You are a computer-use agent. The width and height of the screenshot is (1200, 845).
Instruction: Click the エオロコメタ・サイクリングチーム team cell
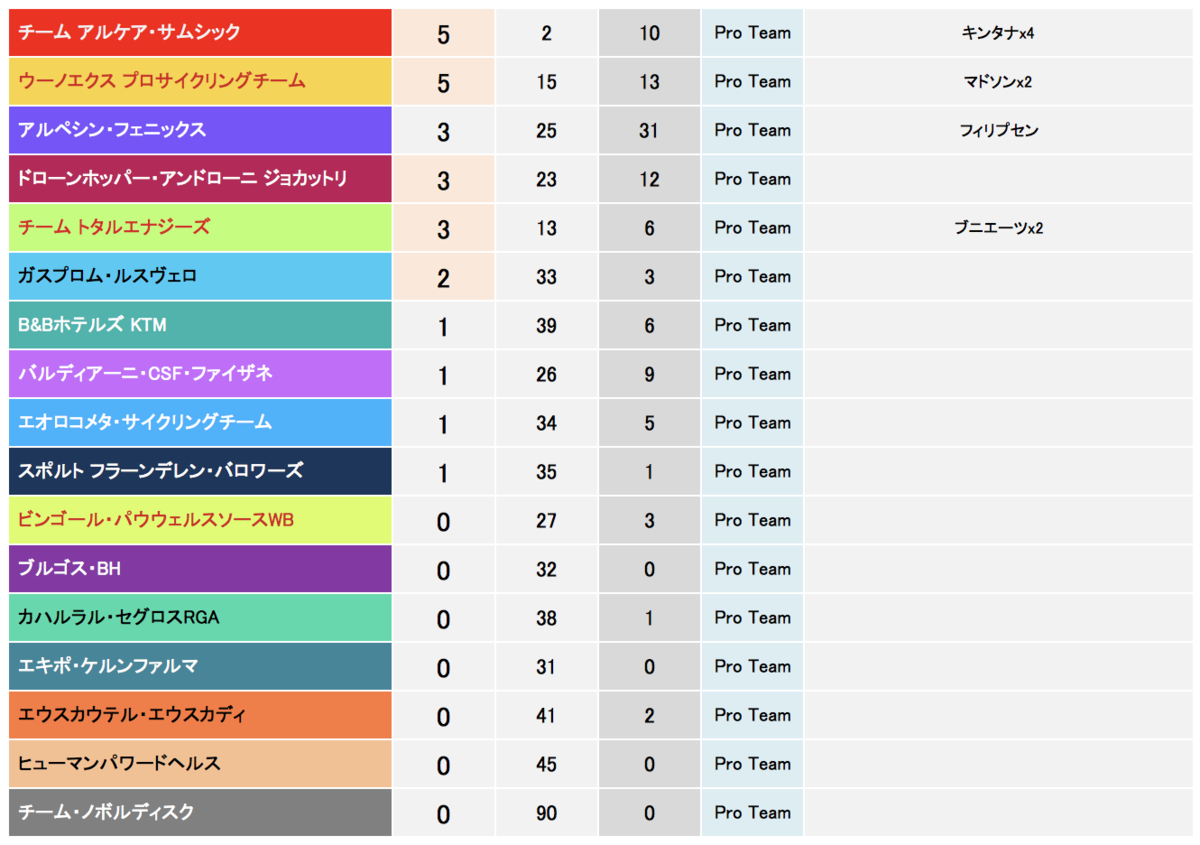coord(200,423)
